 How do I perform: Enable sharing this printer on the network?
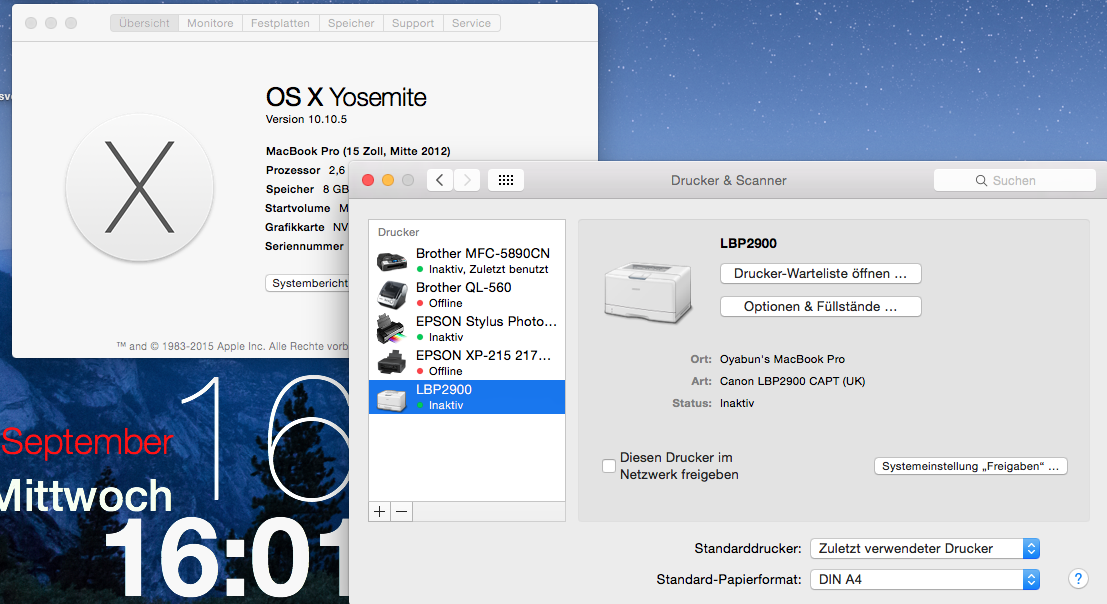coord(609,466)
